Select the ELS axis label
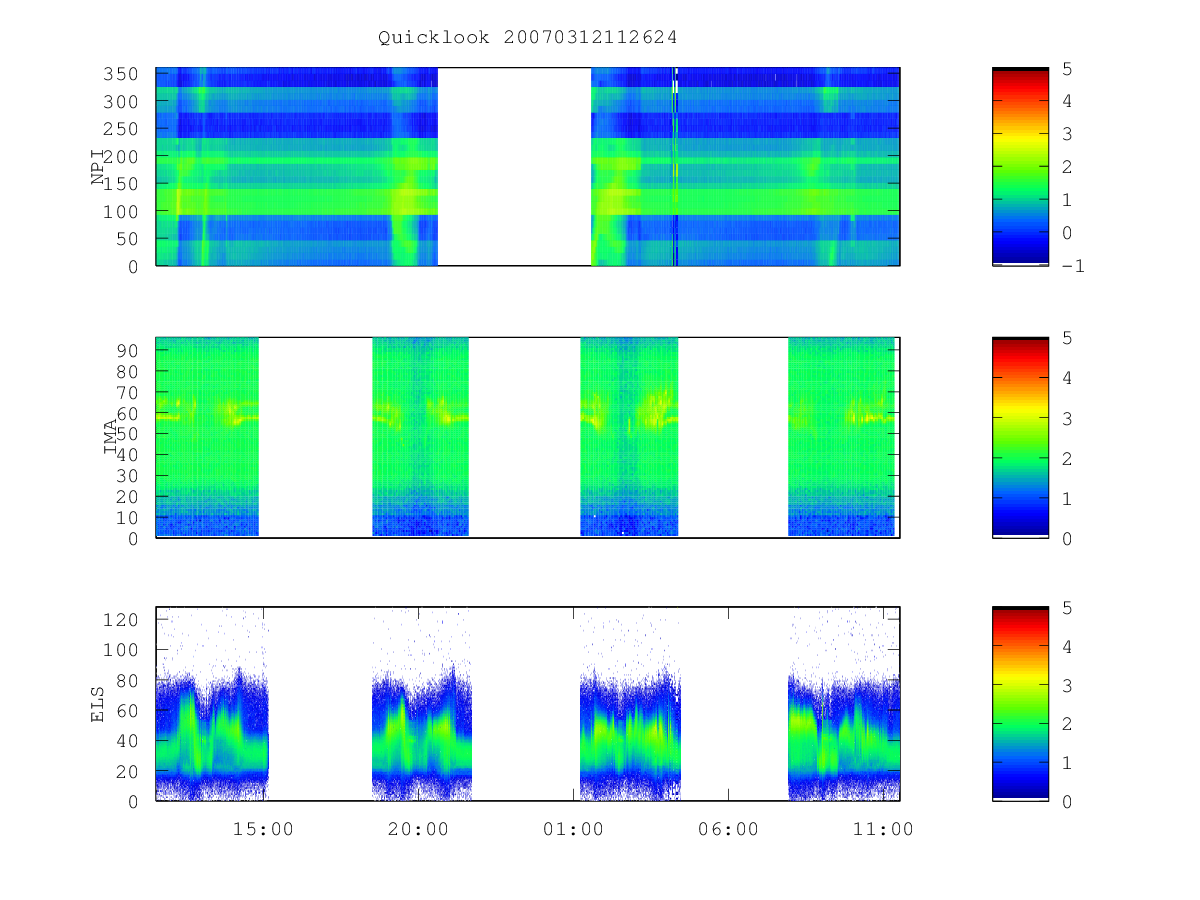 point(98,704)
